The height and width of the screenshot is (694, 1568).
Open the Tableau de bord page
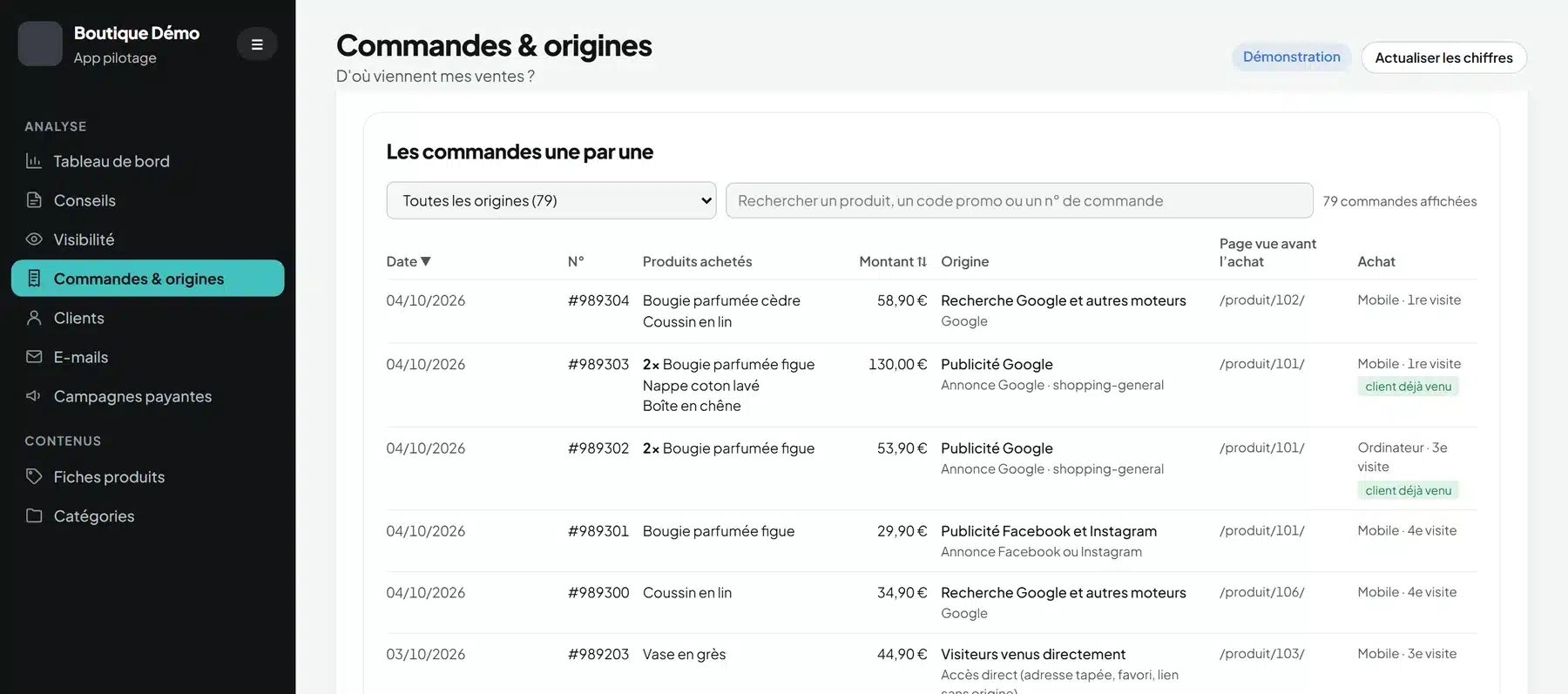pos(148,161)
